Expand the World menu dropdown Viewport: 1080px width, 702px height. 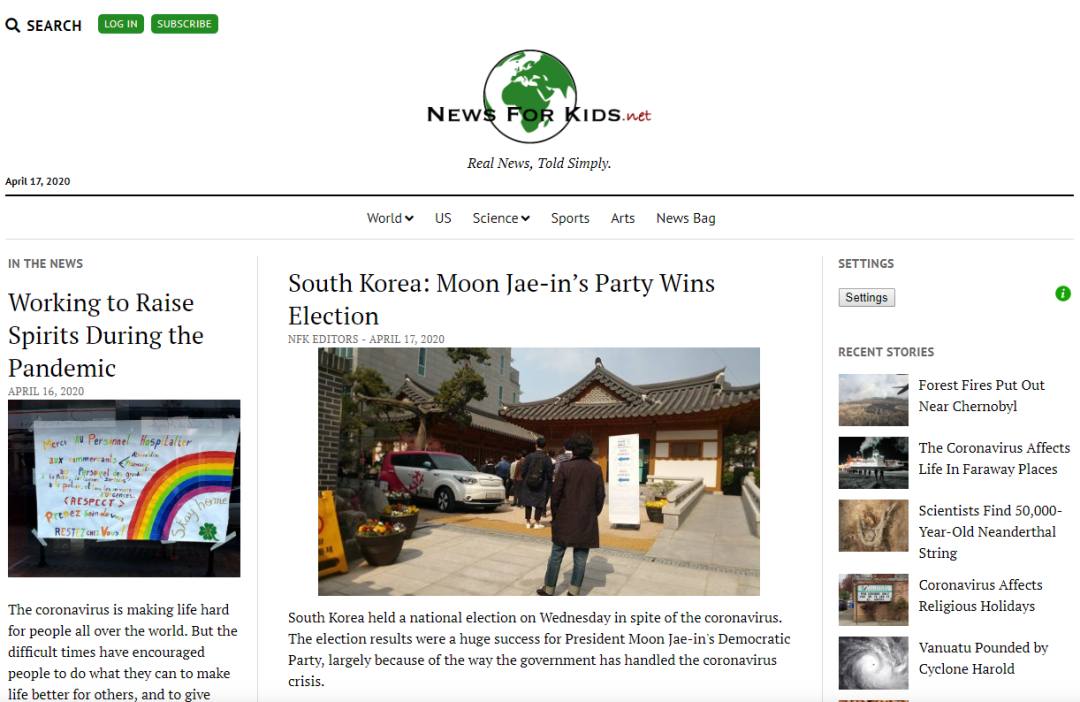point(390,218)
